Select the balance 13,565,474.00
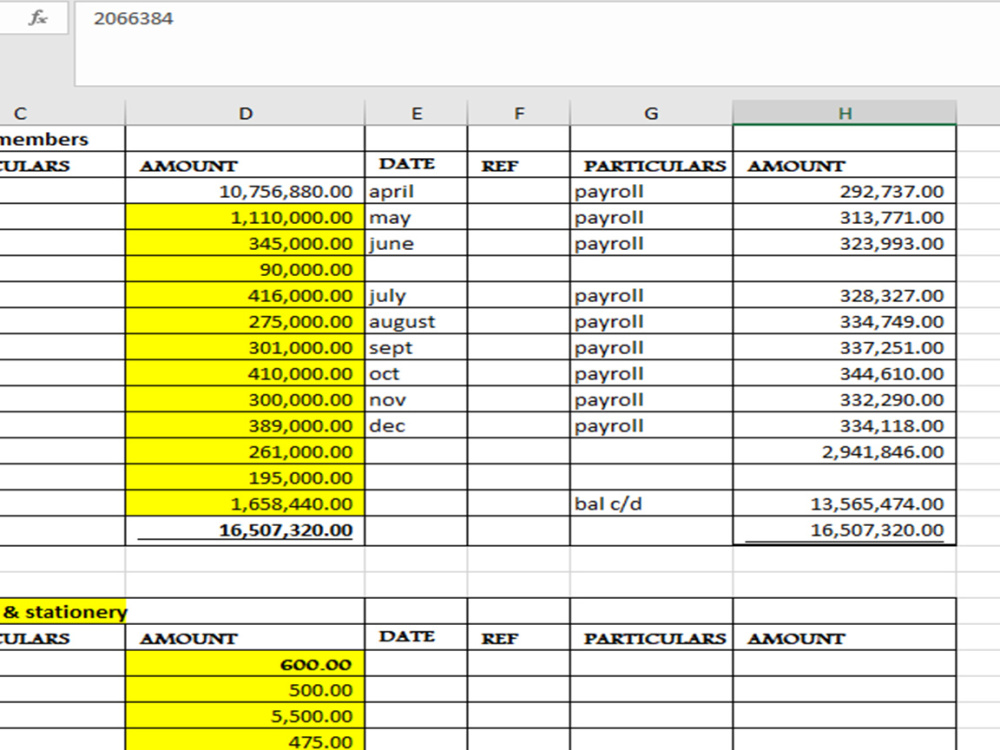This screenshot has width=1000, height=750. (844, 504)
